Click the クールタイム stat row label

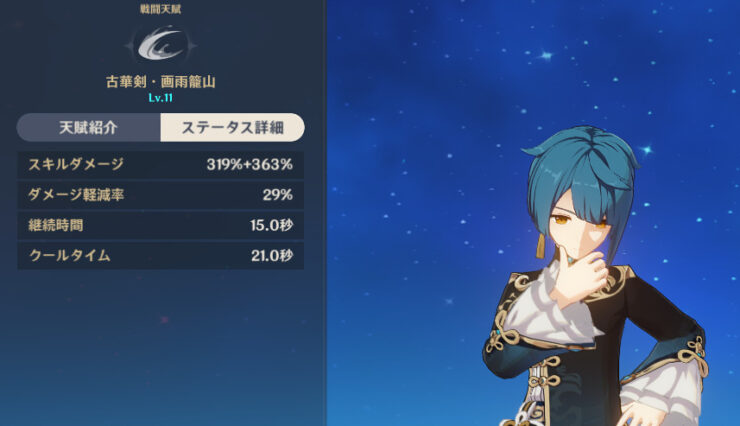point(69,255)
